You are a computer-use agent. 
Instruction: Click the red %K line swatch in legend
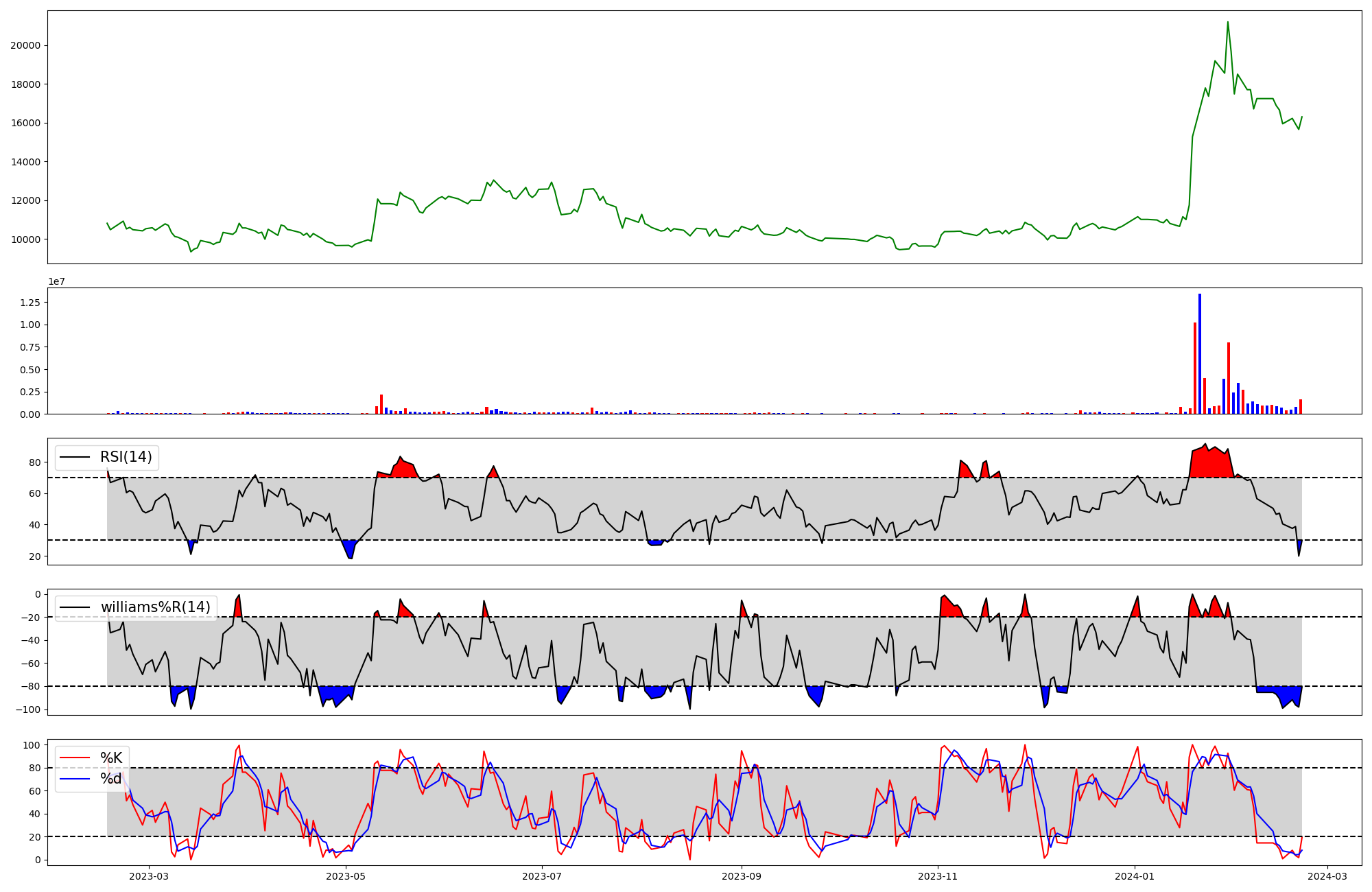click(x=75, y=758)
